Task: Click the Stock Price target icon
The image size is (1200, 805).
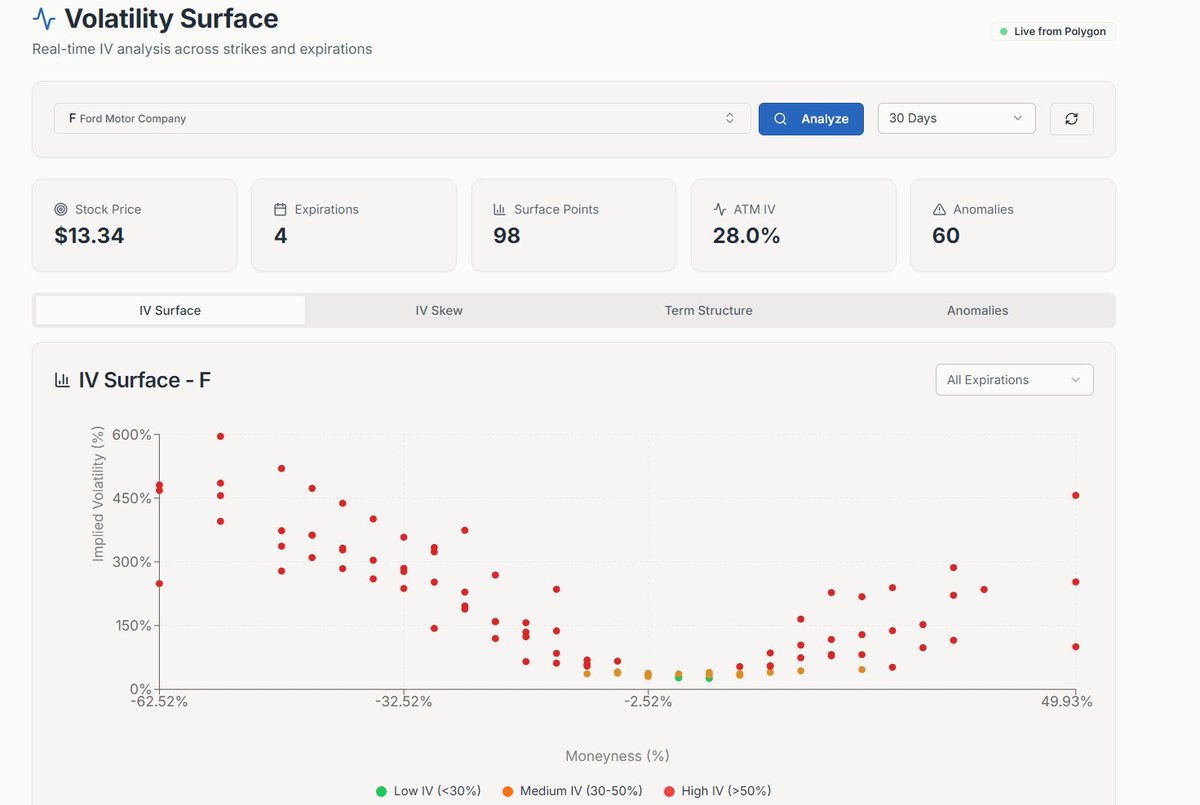Action: pyautogui.click(x=61, y=209)
